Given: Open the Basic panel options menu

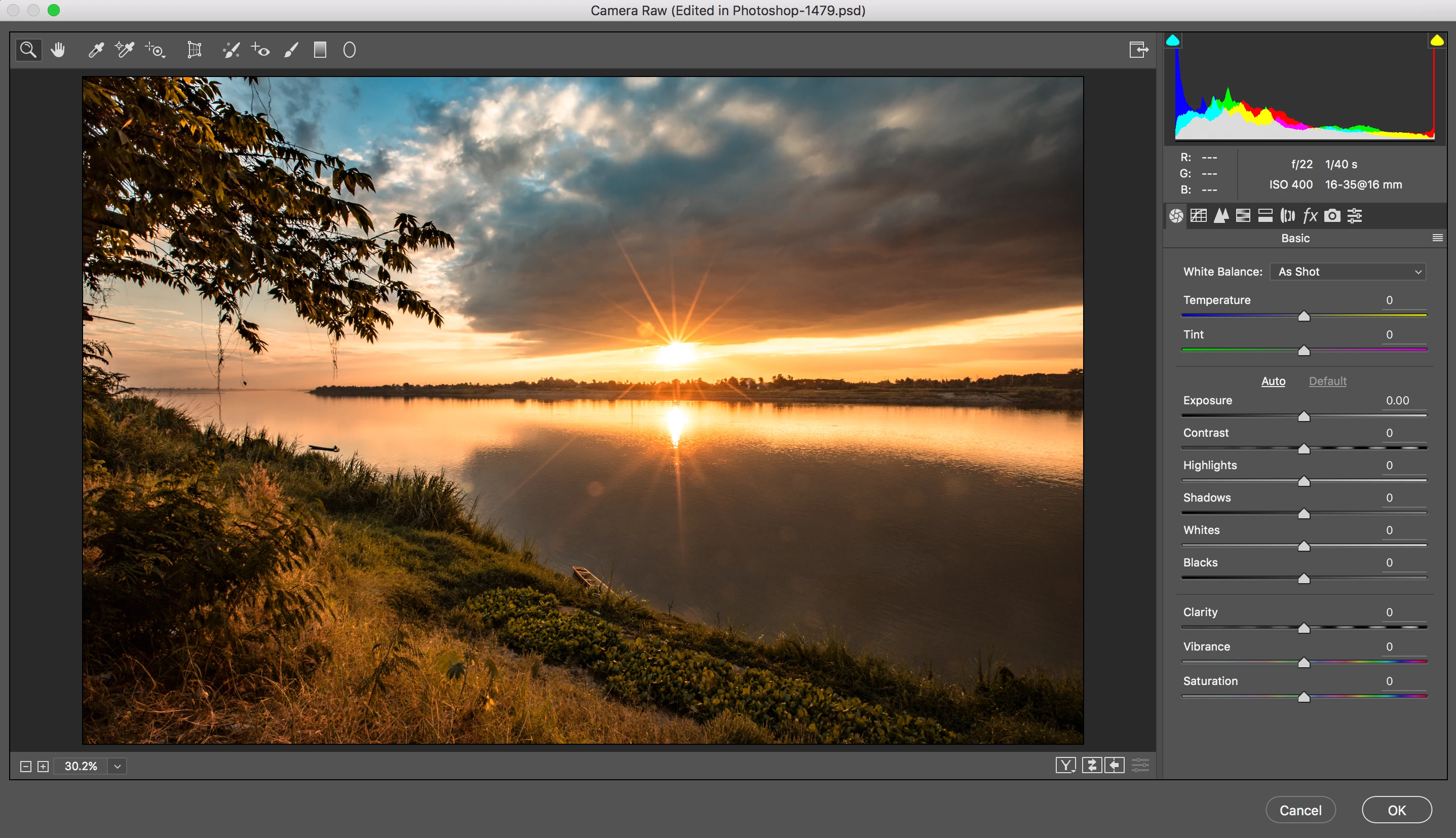Looking at the screenshot, I should pyautogui.click(x=1437, y=238).
